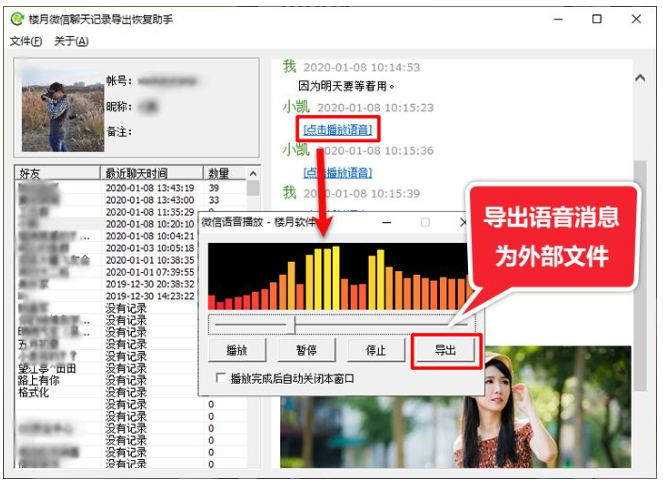
Task: Select friend 路上有你 in list
Action: coord(39,380)
